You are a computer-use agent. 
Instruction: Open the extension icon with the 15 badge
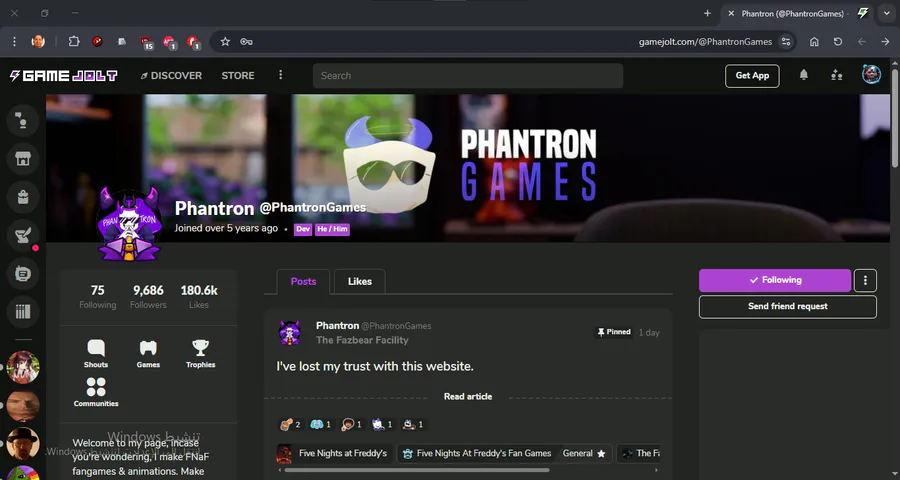coord(146,42)
